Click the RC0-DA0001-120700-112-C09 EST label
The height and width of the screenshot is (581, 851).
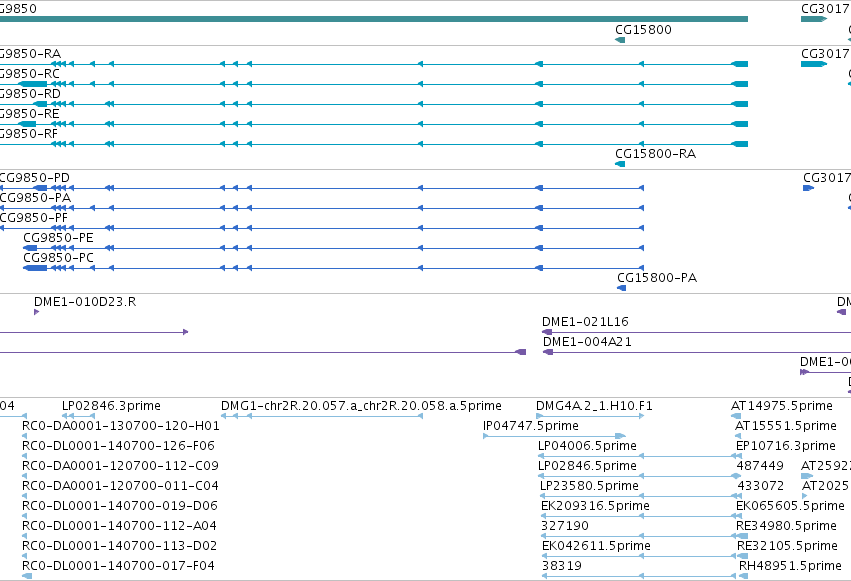point(120,466)
